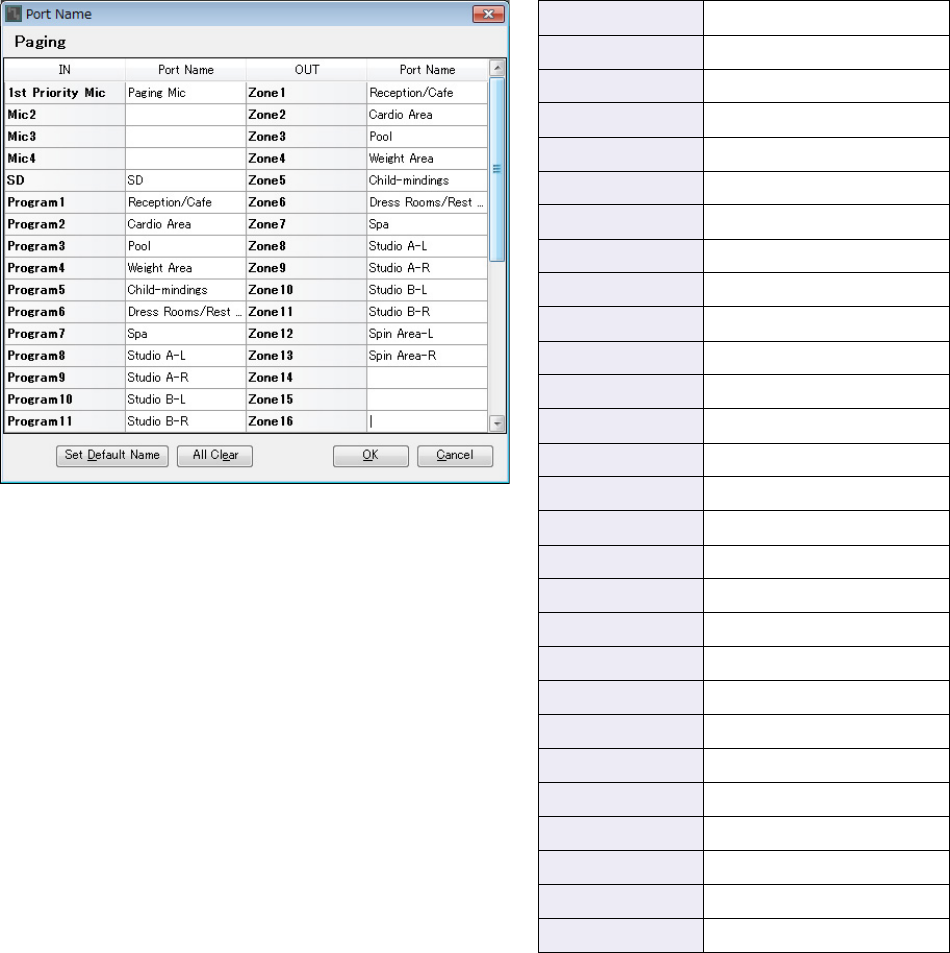This screenshot has height=953, width=950.
Task: Edit Zone4 port name Weight Area
Action: pyautogui.click(x=427, y=158)
